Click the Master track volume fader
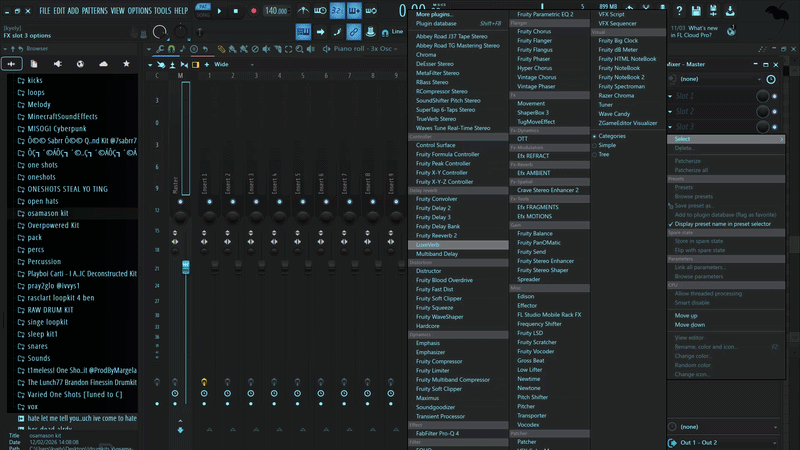Image resolution: width=800 pixels, height=450 pixels. [186, 267]
